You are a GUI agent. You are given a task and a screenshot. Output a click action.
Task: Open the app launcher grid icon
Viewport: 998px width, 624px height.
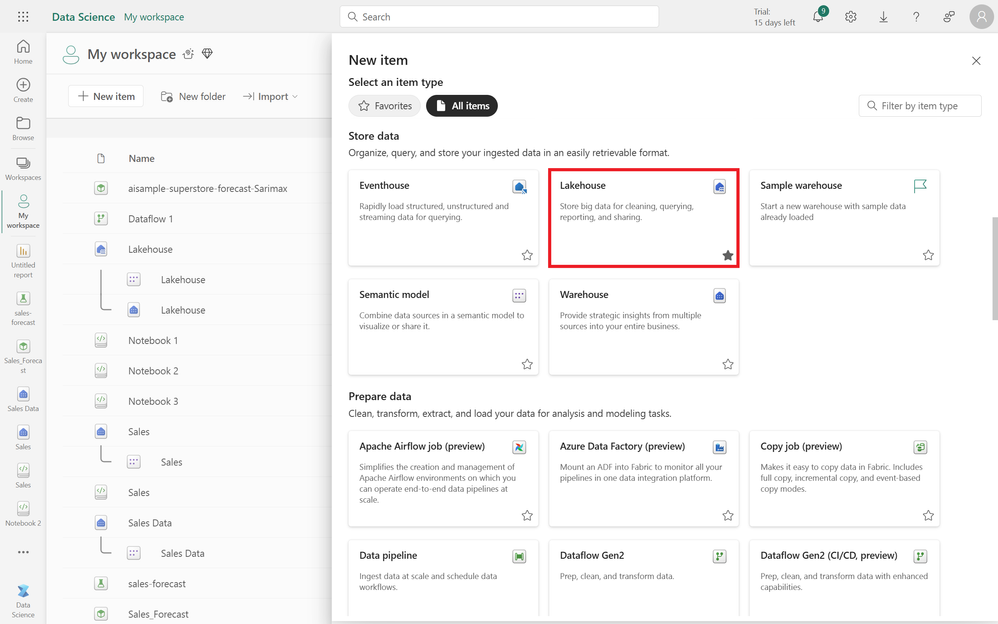coord(23,17)
